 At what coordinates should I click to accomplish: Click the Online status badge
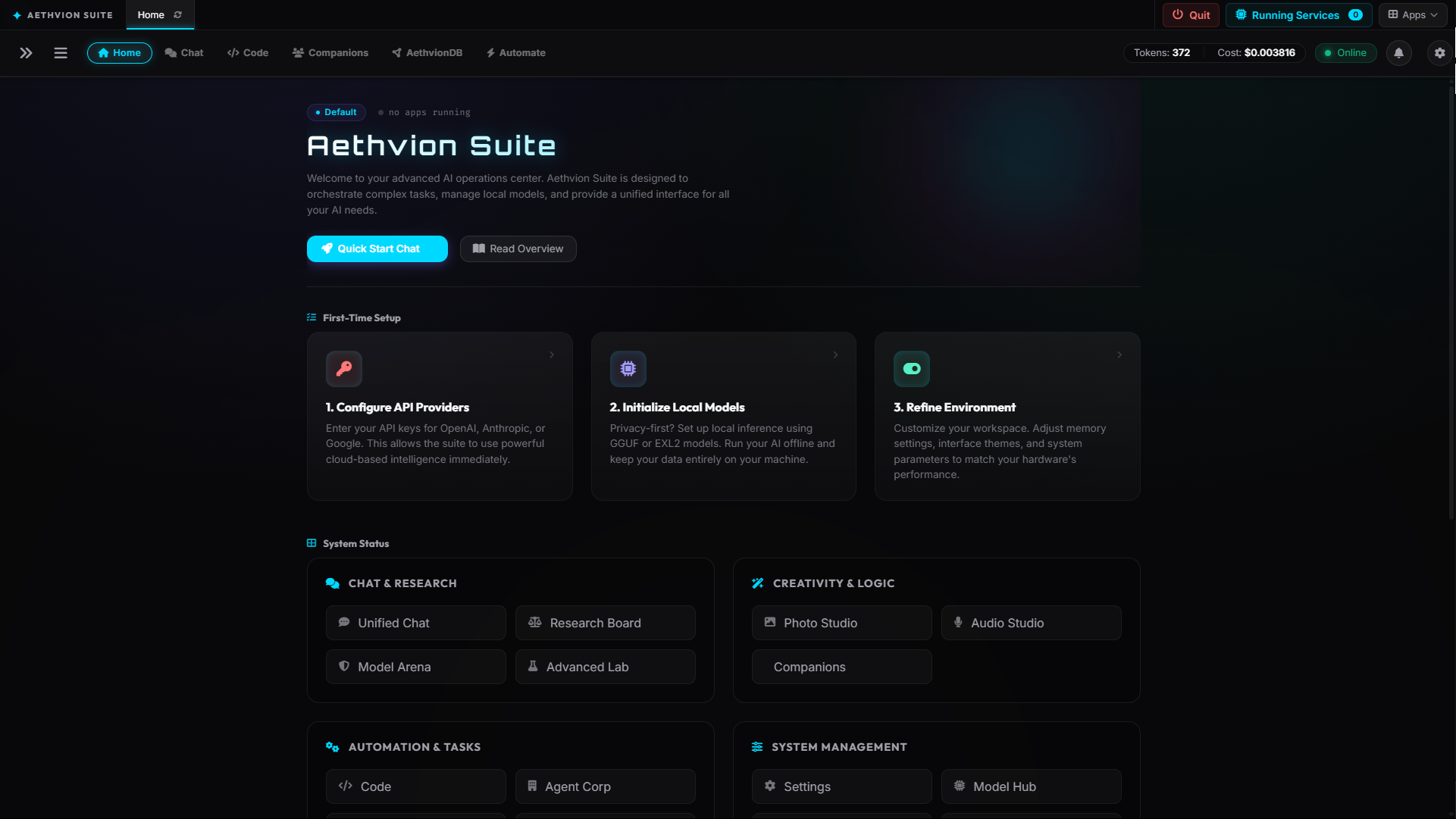tap(1346, 53)
